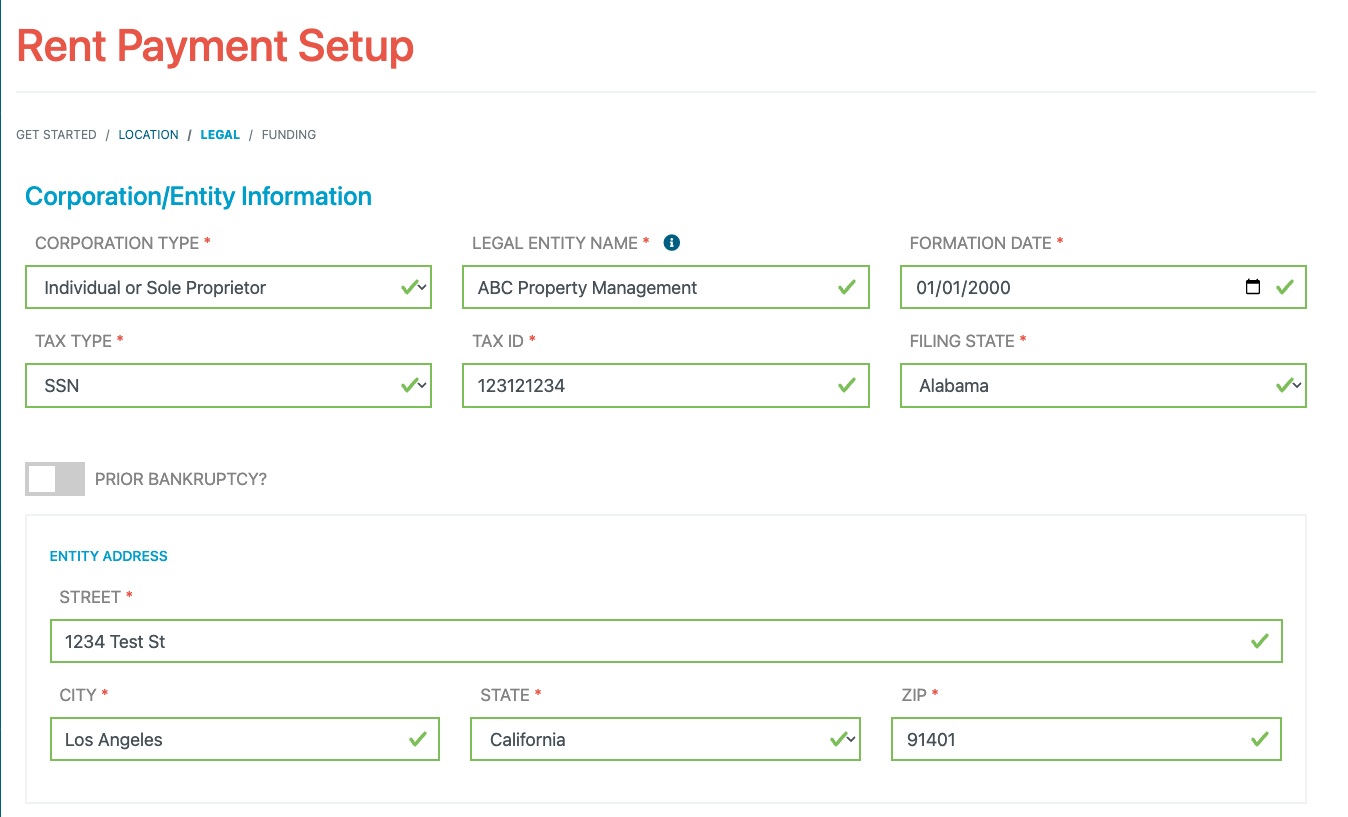Open the State dropdown showing California

coord(665,739)
